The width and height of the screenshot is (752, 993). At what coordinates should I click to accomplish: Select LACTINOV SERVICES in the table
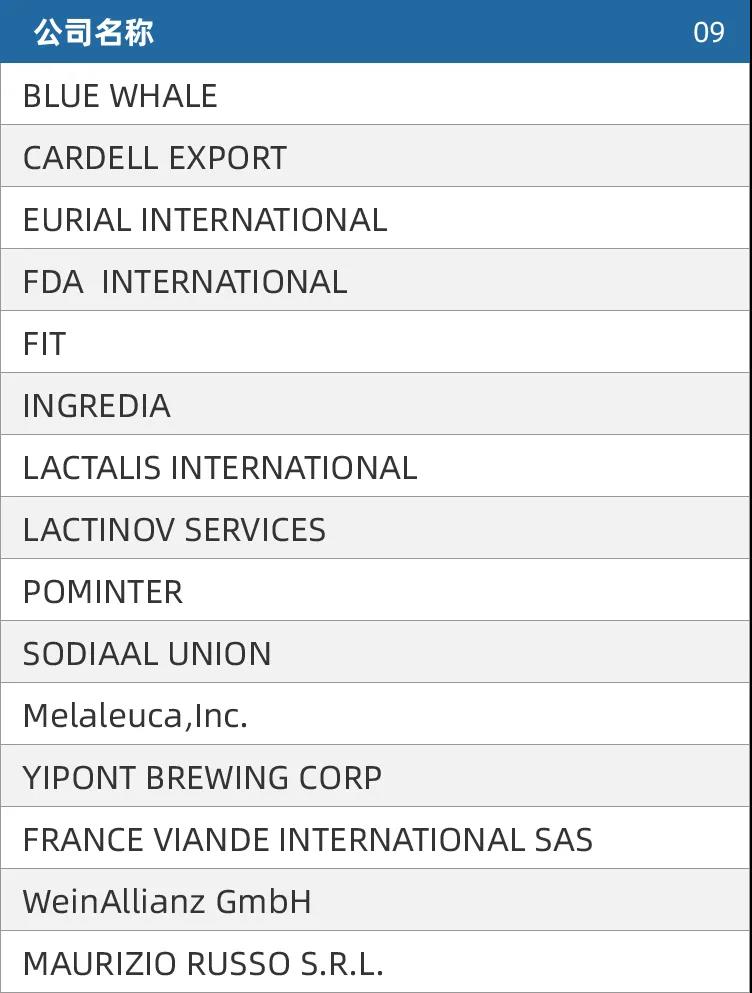coord(375,529)
